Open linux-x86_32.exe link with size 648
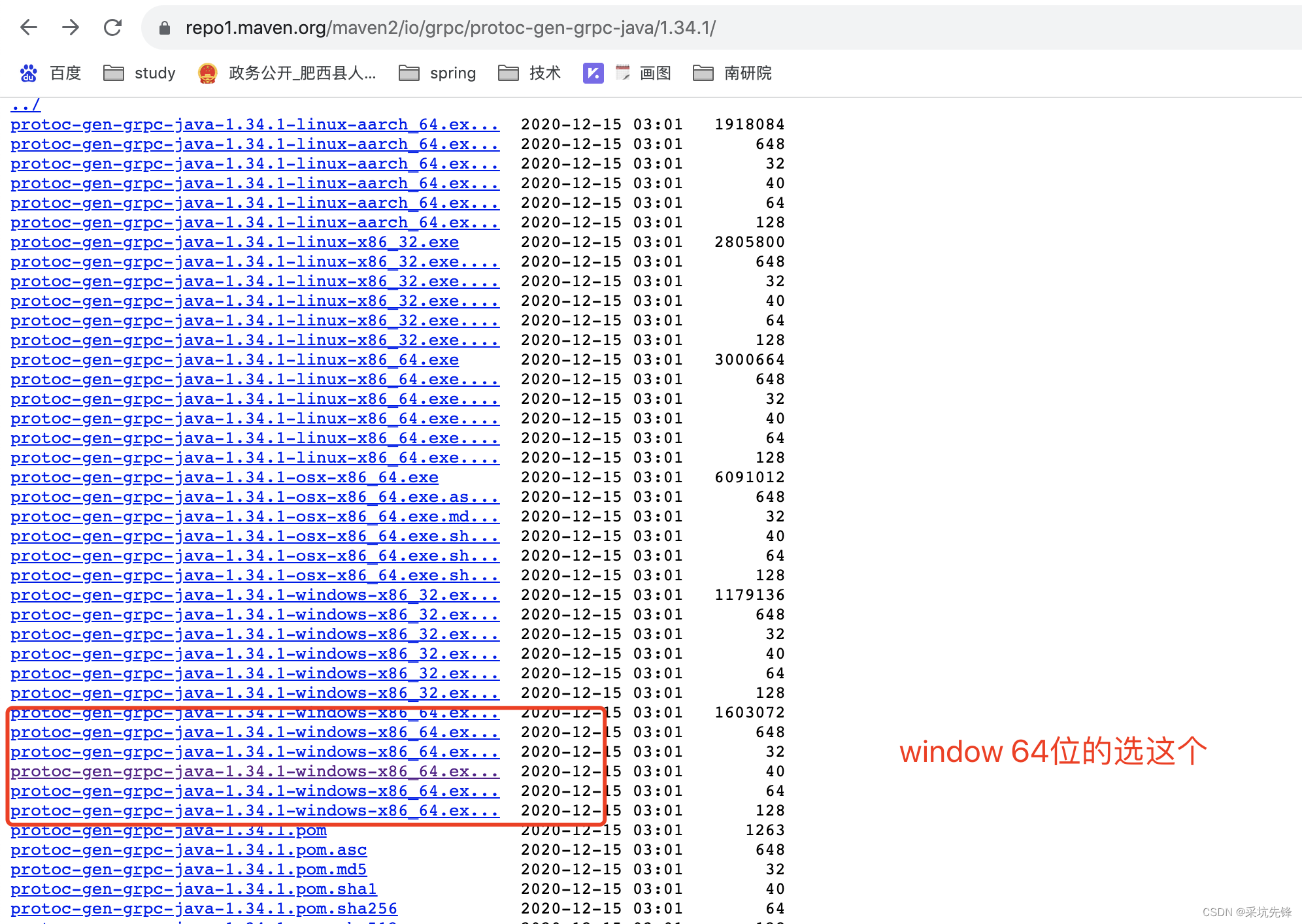 click(x=255, y=261)
